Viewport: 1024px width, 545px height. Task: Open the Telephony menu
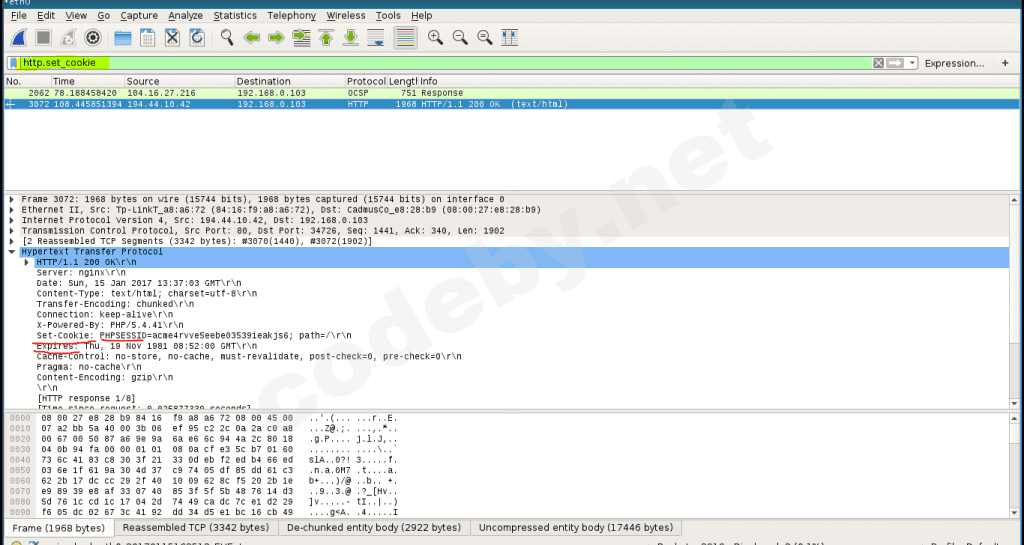pos(291,15)
